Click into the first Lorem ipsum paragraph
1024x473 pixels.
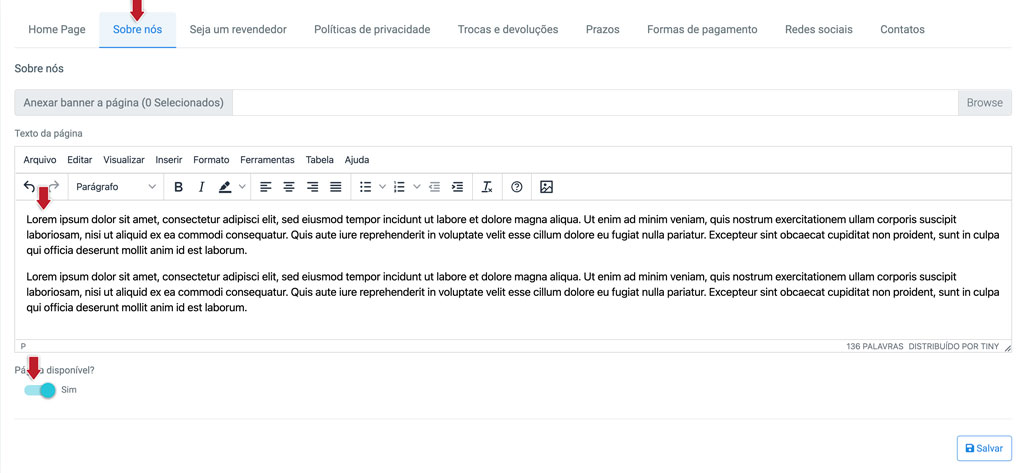[513, 235]
